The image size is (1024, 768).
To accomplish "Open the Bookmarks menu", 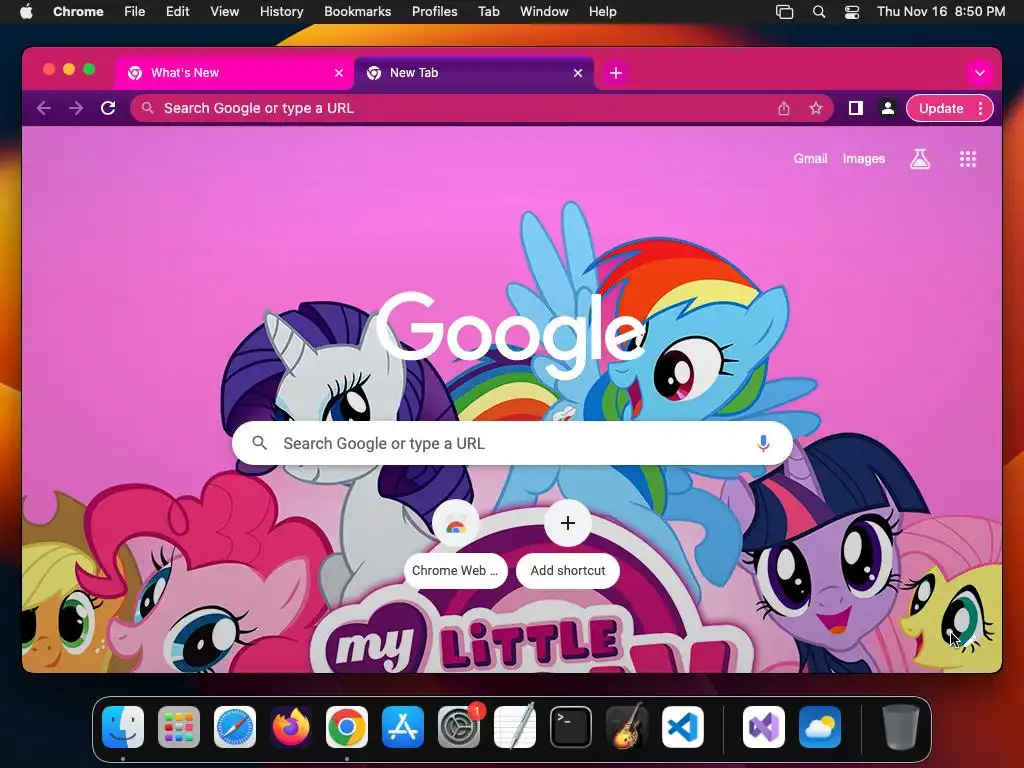I will (x=357, y=12).
